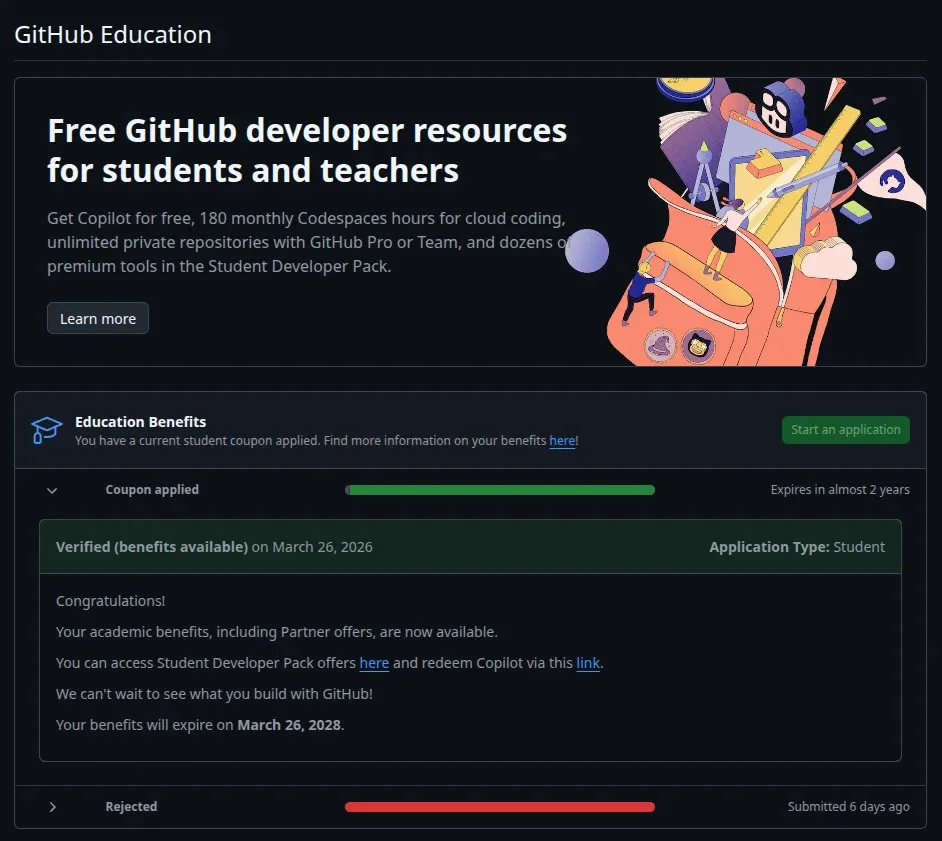Open the 'here' link about your benefits
The width and height of the screenshot is (942, 841).
tap(562, 440)
